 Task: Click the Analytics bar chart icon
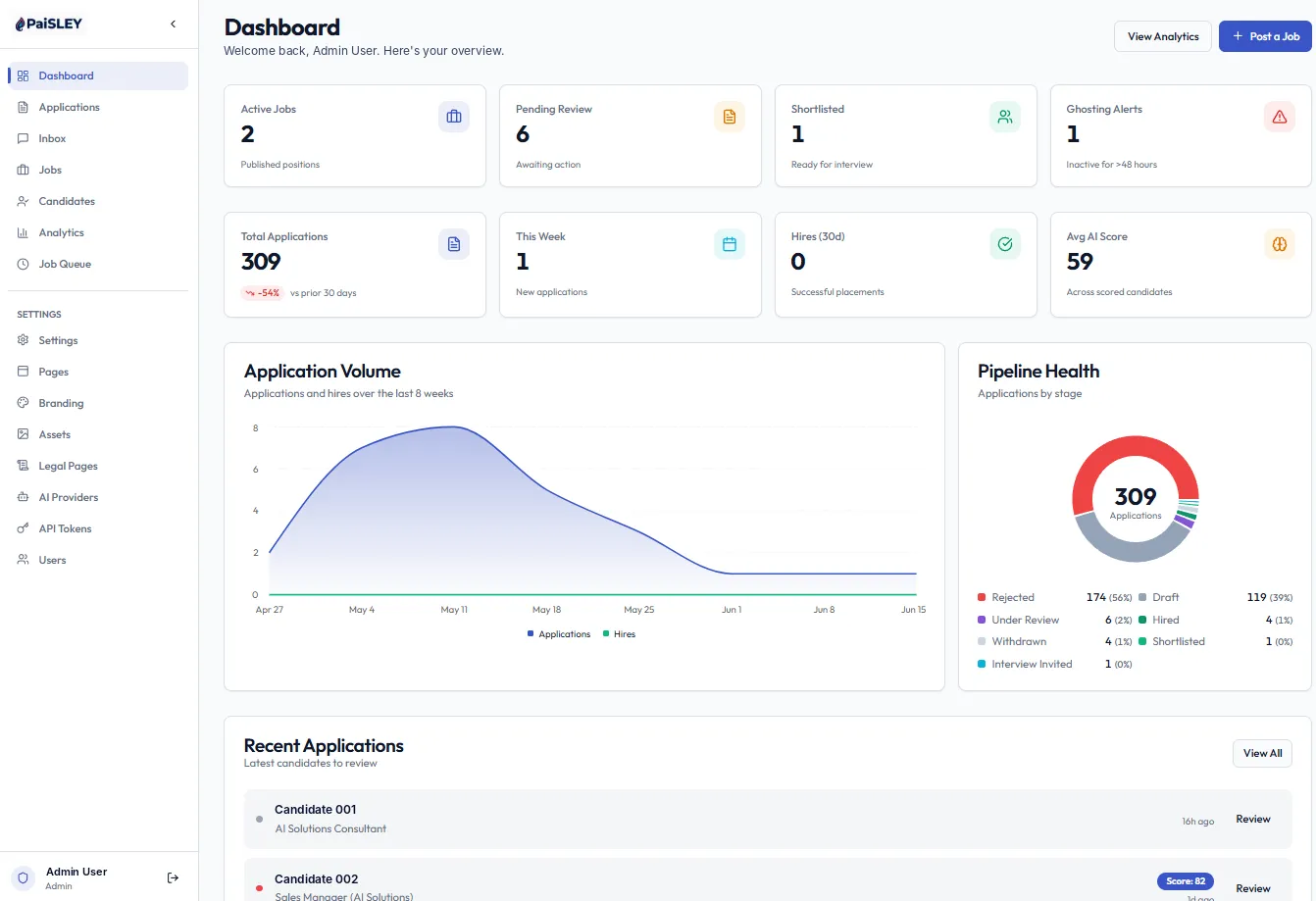24,232
